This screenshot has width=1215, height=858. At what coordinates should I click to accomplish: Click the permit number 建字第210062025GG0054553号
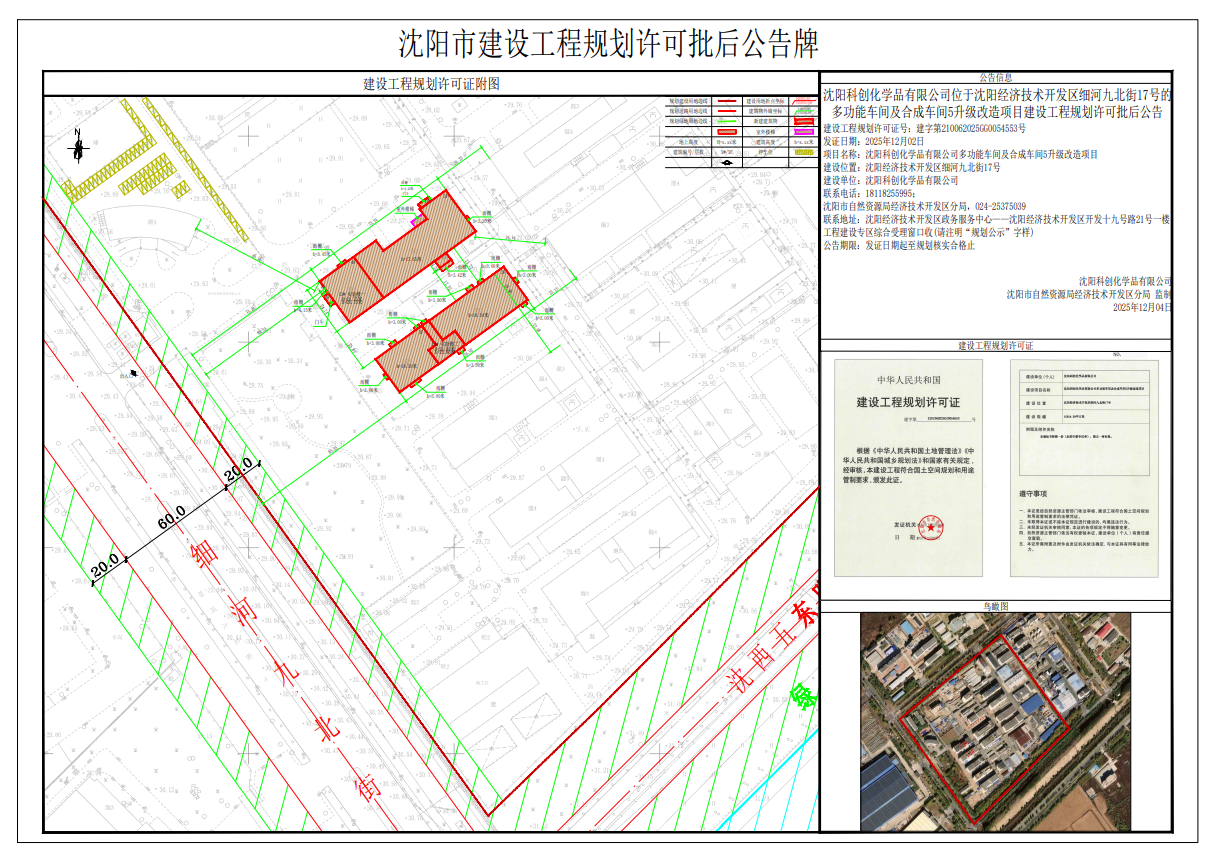(960, 129)
